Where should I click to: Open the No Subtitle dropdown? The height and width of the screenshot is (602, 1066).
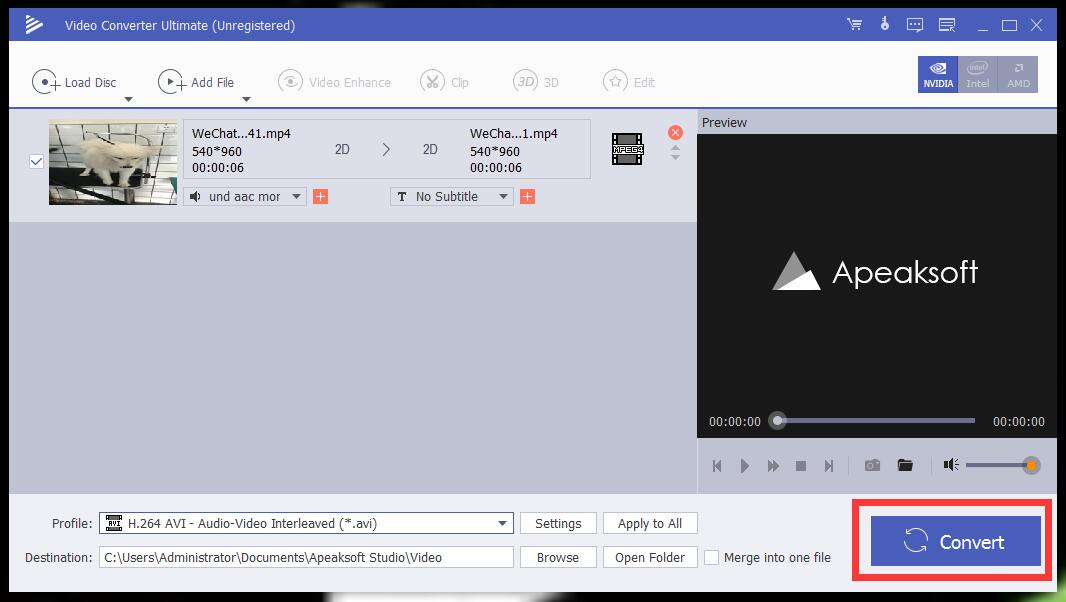point(450,196)
